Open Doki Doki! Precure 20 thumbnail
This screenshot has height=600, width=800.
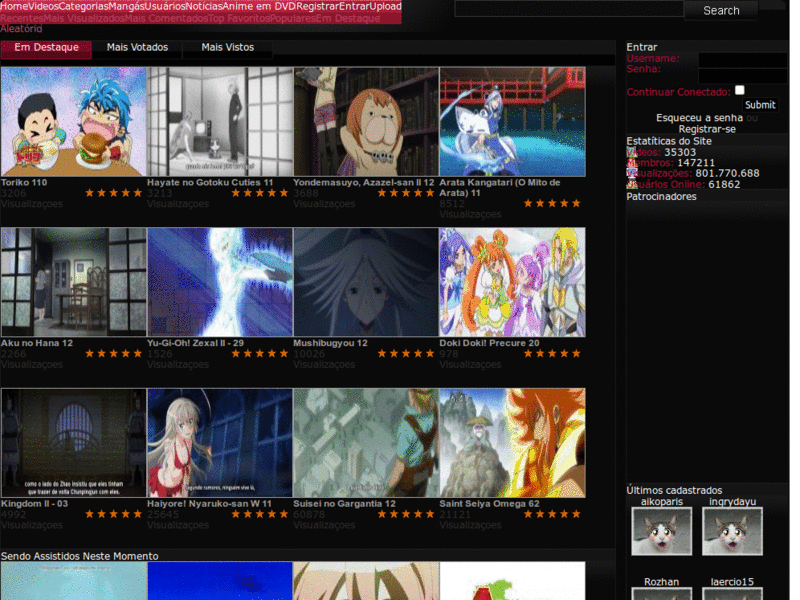coord(512,282)
